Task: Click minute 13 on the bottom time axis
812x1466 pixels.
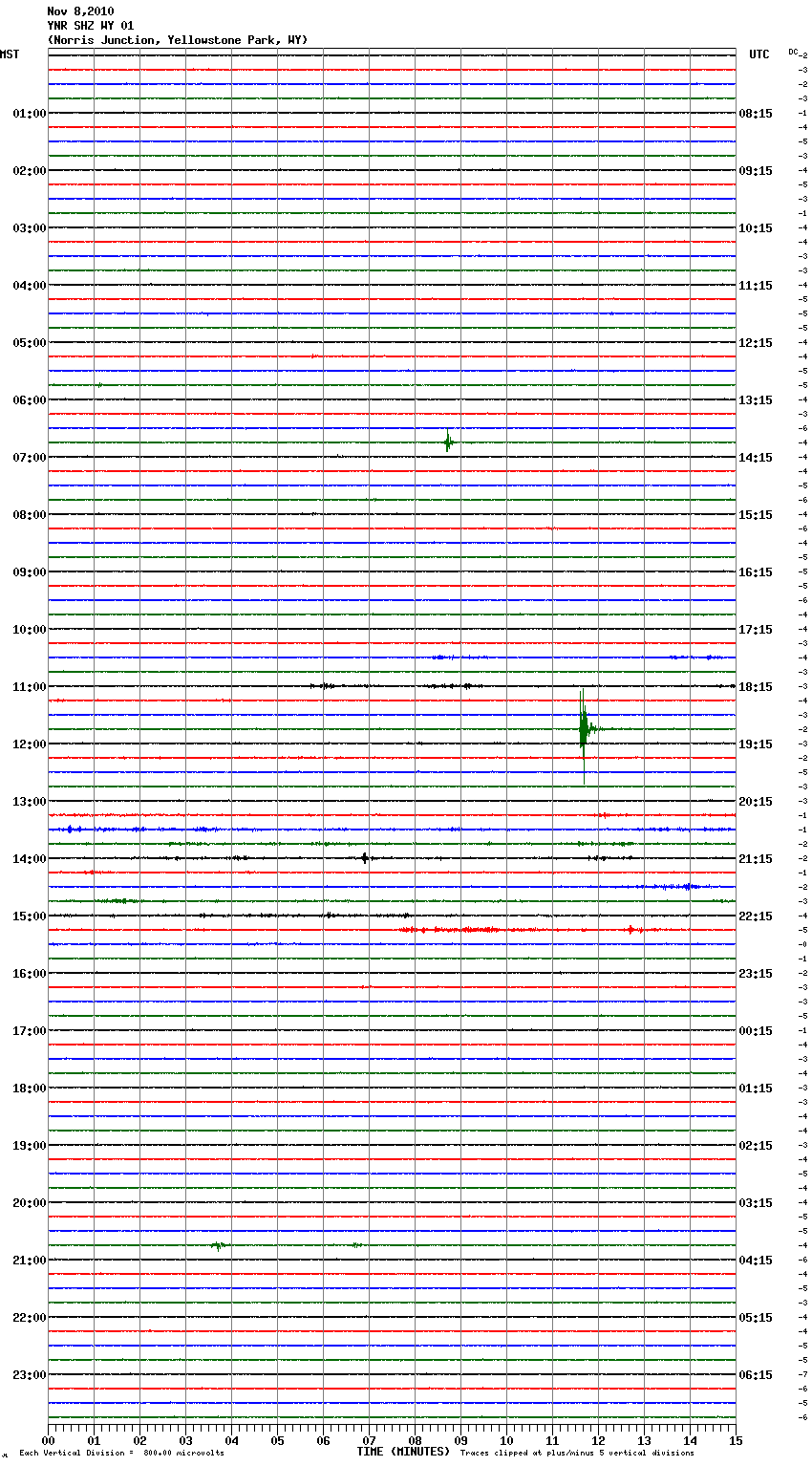Action: tap(644, 1440)
